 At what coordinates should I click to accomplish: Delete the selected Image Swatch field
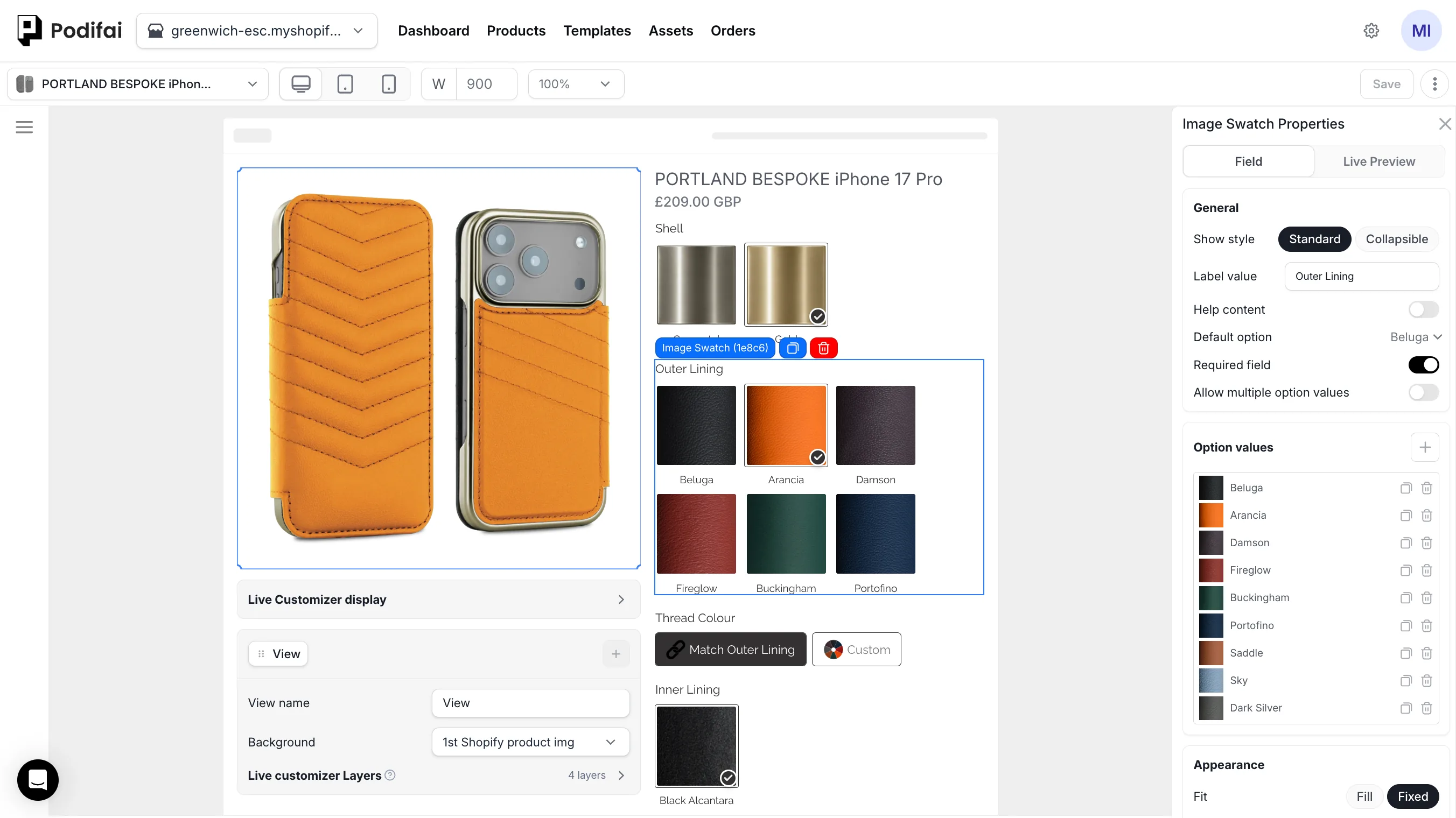pyautogui.click(x=823, y=348)
